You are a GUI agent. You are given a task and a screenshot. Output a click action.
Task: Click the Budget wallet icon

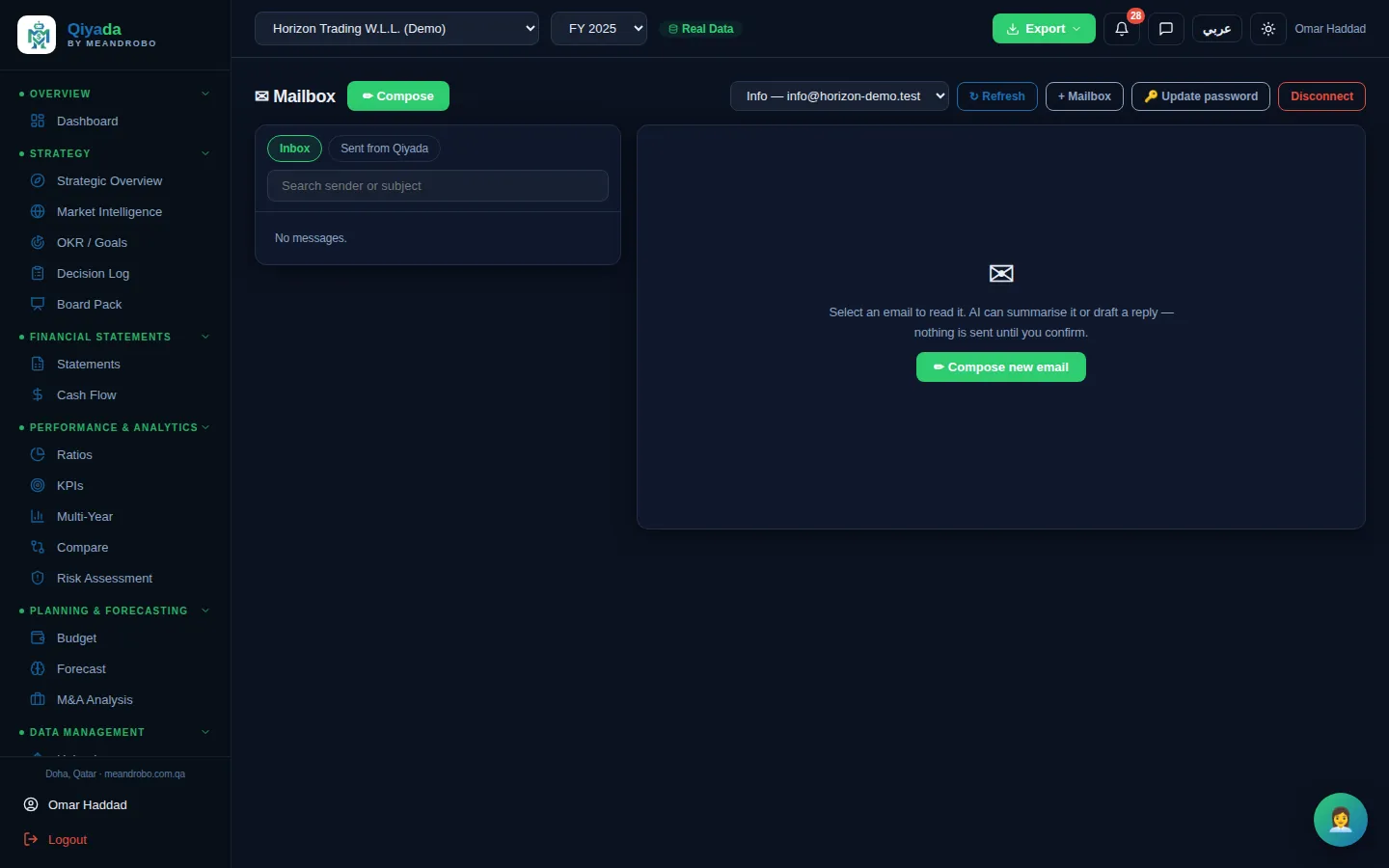[x=38, y=638]
